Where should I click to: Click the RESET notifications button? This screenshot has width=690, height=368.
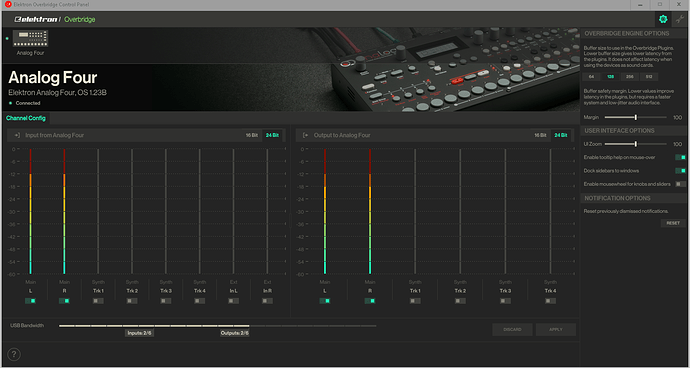coord(673,223)
